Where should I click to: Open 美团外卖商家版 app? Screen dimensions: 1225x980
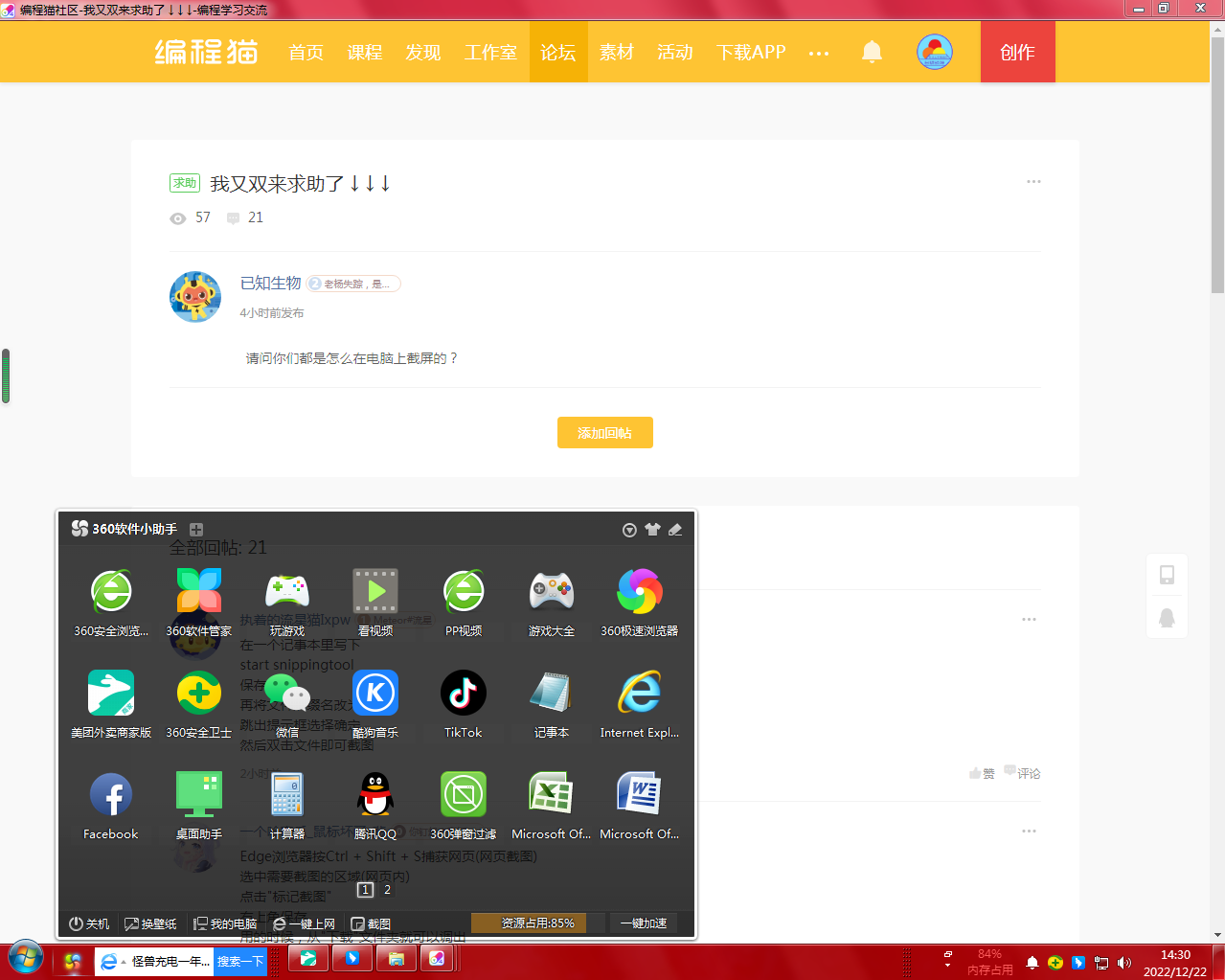point(111,703)
